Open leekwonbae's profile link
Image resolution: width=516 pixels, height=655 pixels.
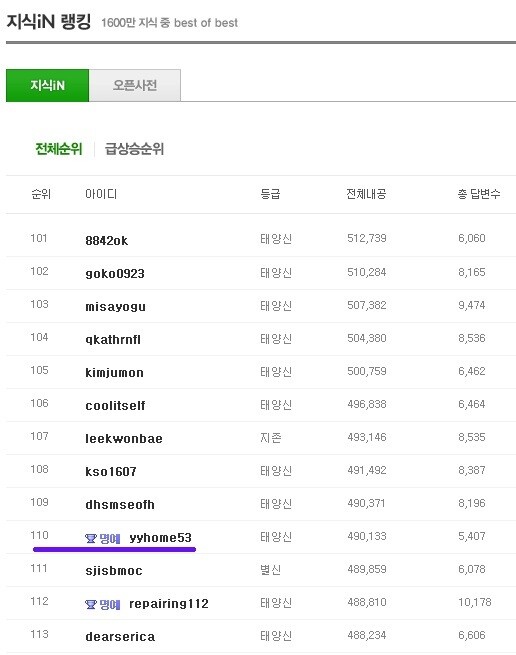tap(124, 439)
